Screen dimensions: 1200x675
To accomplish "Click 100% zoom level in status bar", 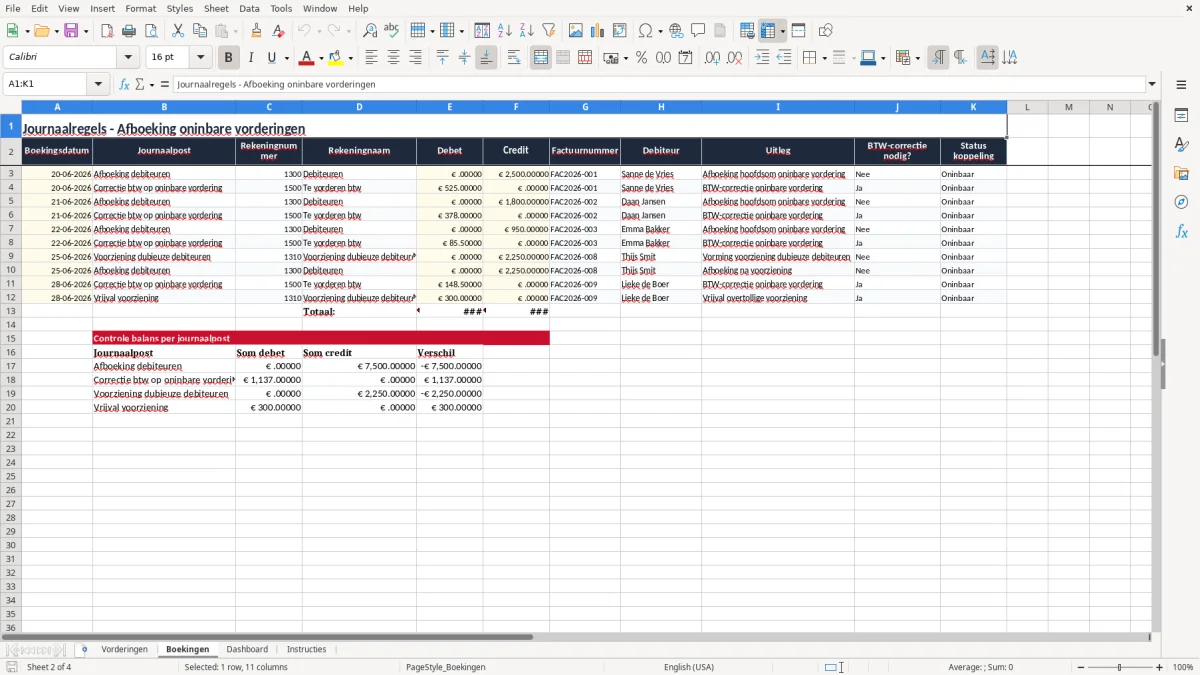I will (1183, 667).
